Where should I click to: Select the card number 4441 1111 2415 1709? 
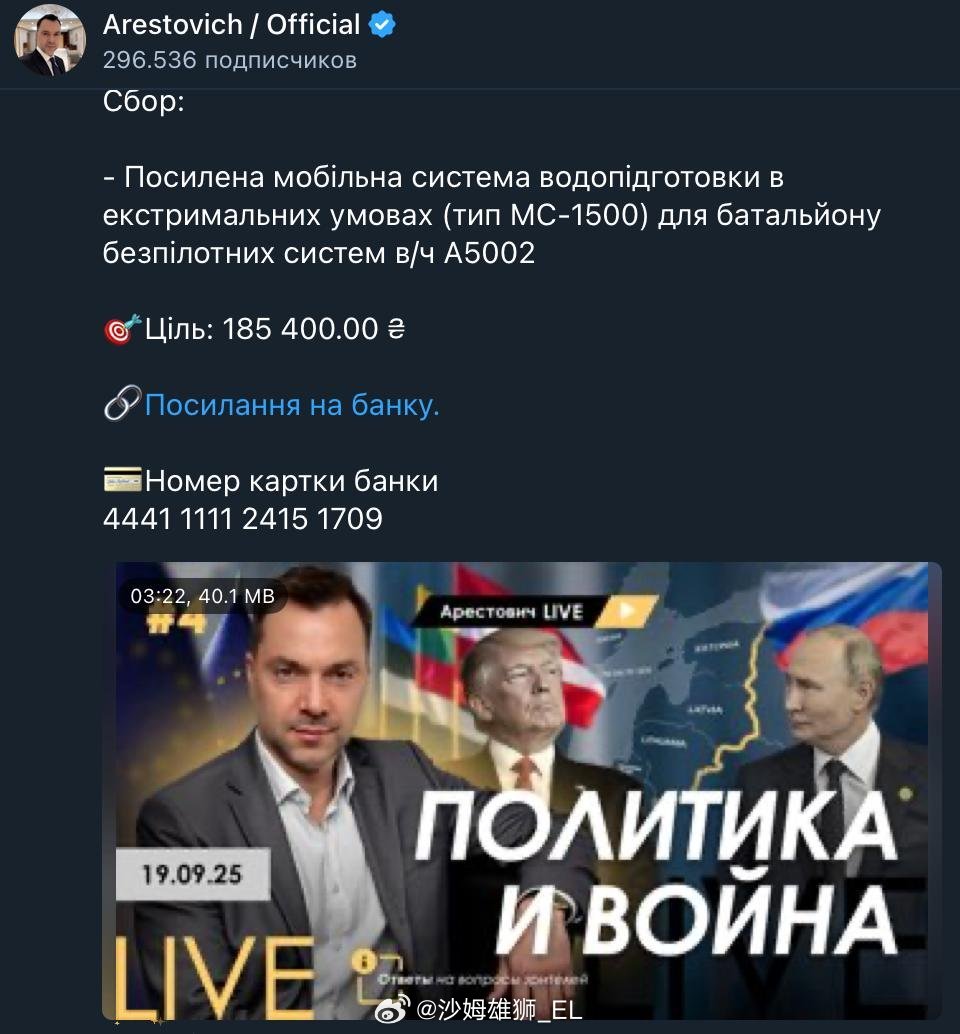[x=243, y=518]
